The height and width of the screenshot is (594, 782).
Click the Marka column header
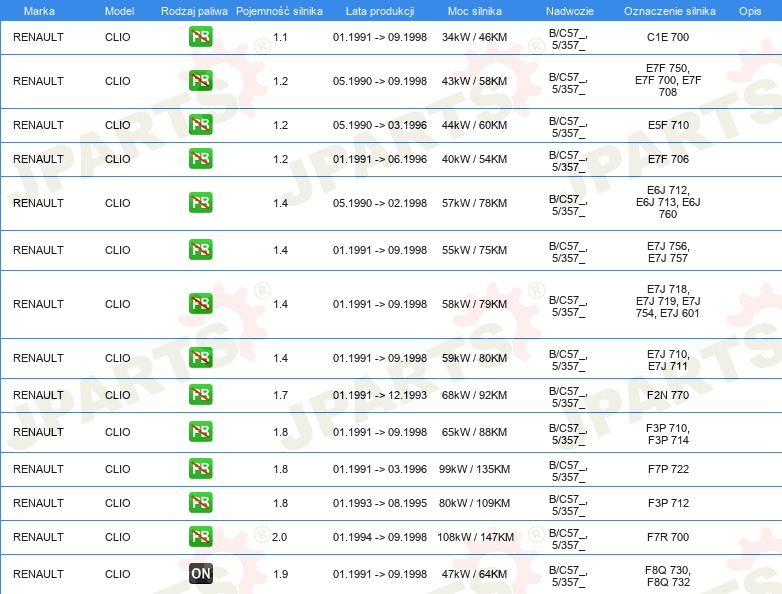(x=39, y=11)
